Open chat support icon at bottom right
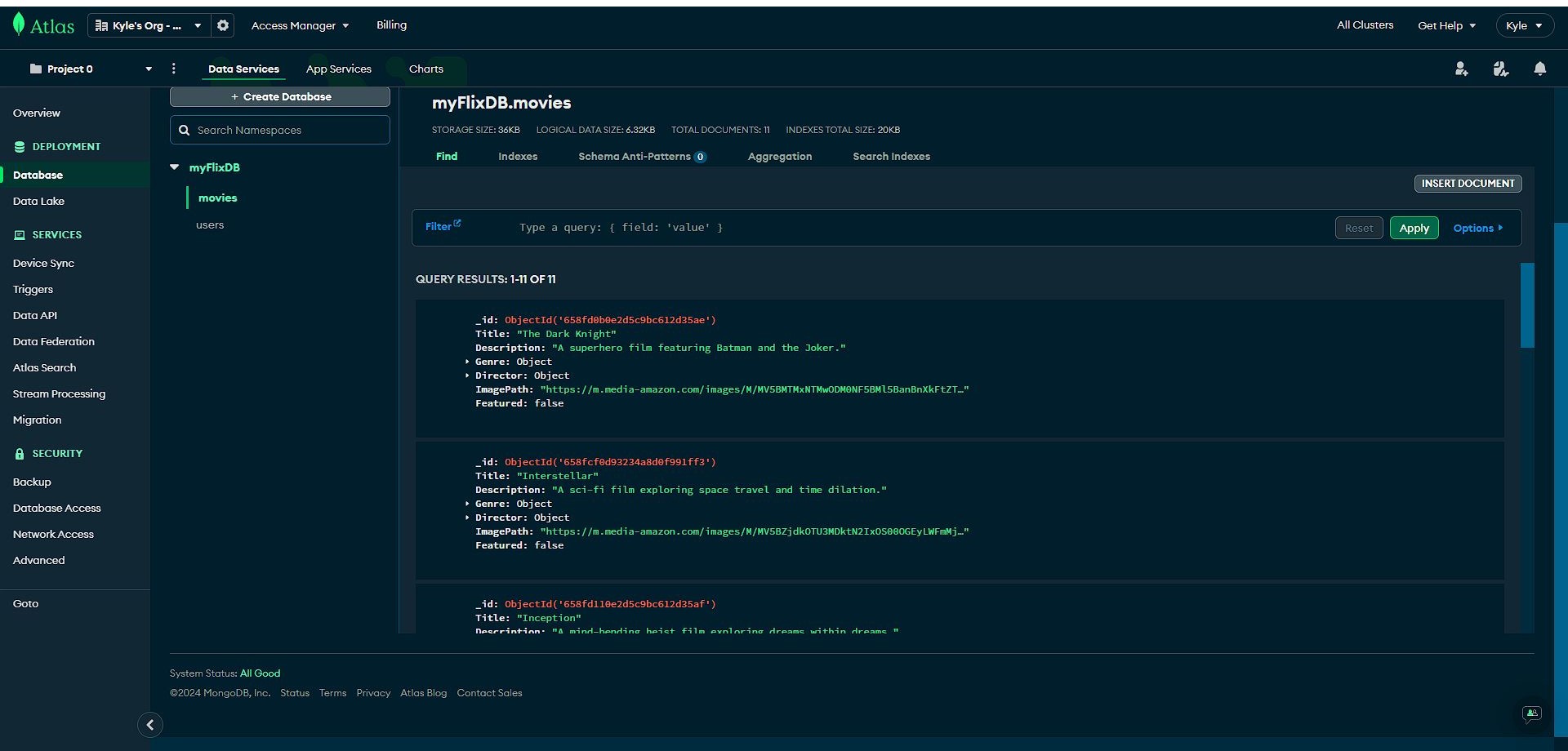 tap(1532, 714)
